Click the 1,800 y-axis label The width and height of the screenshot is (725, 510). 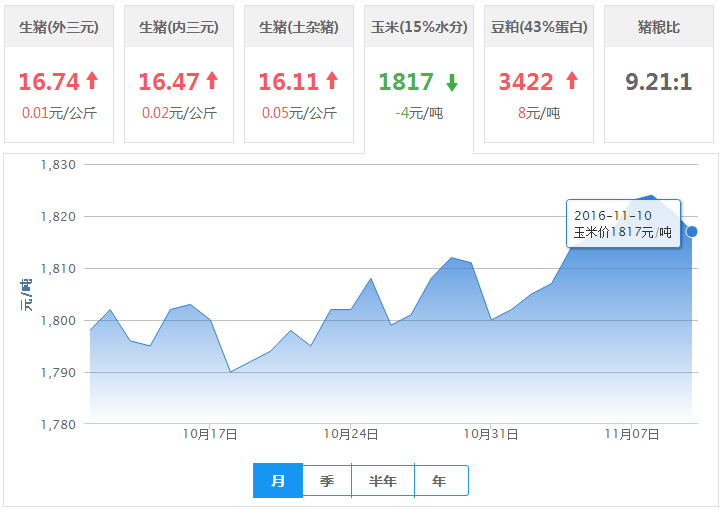pyautogui.click(x=58, y=320)
